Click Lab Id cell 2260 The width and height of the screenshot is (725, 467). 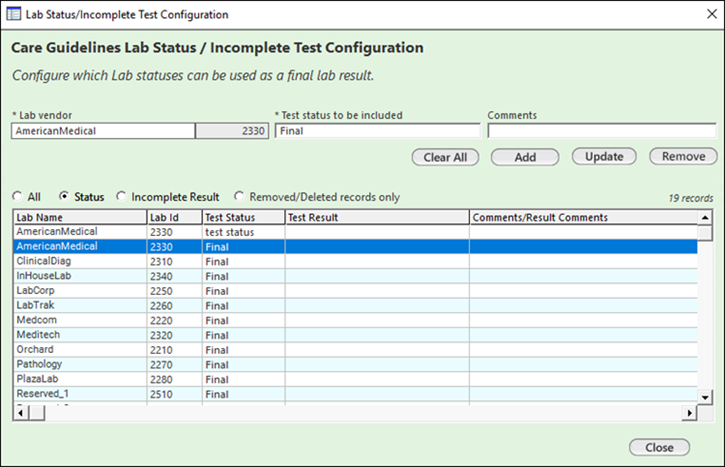click(174, 306)
